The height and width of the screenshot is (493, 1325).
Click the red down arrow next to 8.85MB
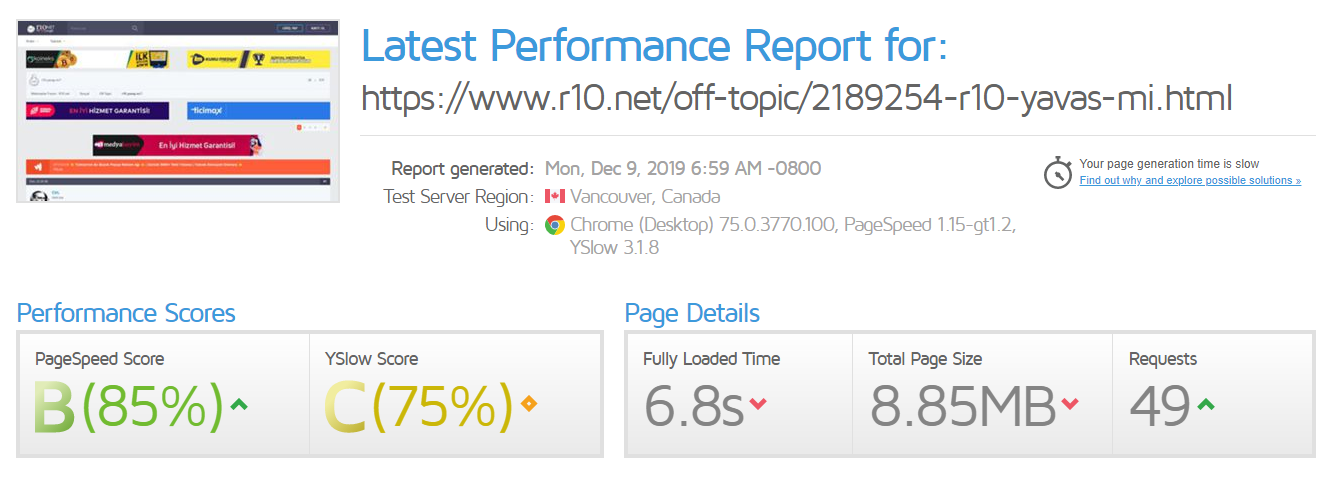pos(1070,404)
